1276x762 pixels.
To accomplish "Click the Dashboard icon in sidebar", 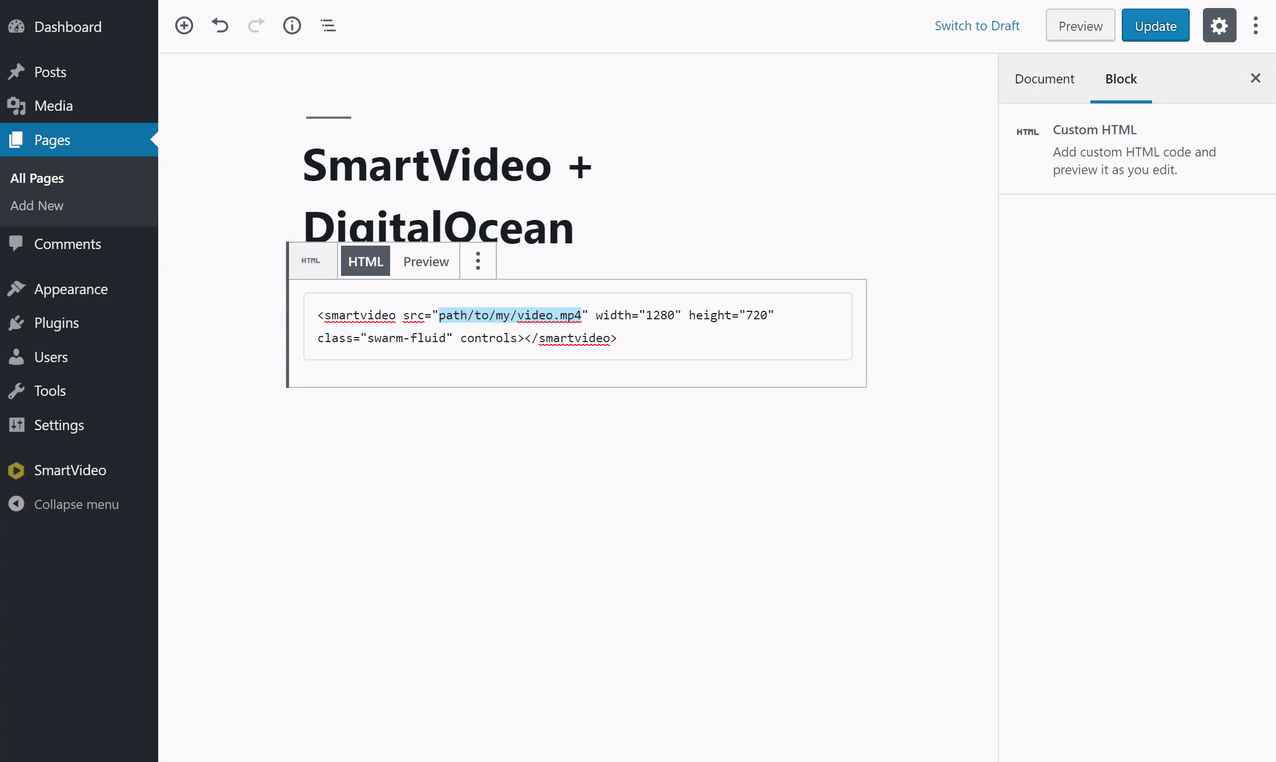I will (x=16, y=27).
